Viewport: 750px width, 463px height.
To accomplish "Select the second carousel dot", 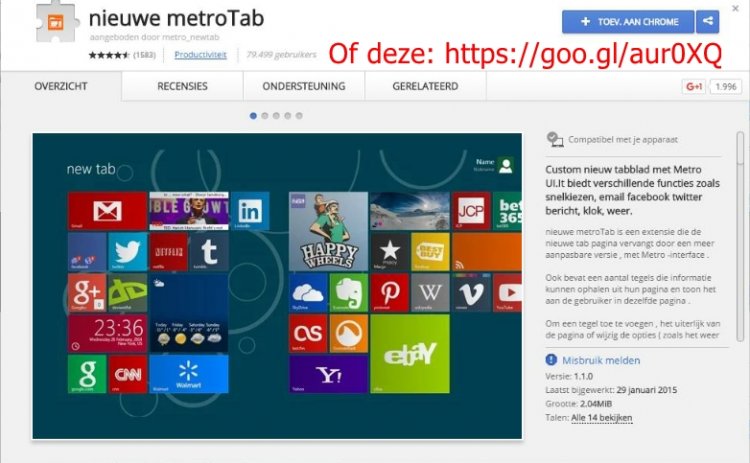I will [x=265, y=116].
